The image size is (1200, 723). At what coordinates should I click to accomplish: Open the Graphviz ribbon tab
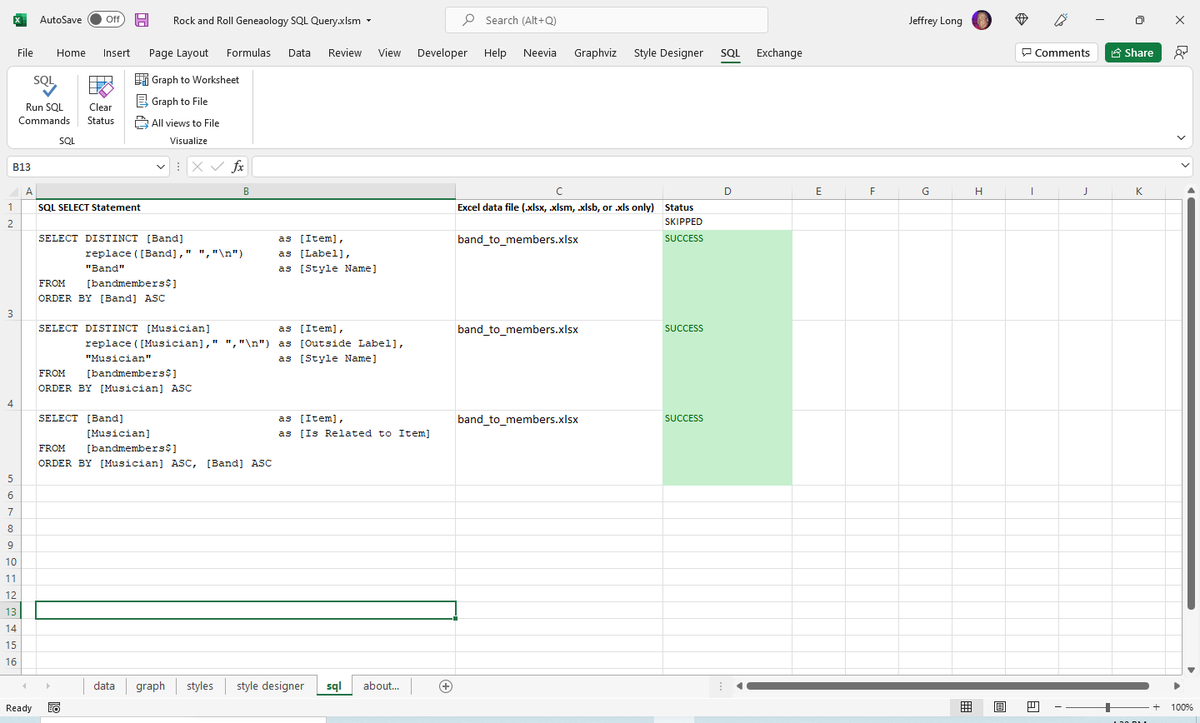pyautogui.click(x=596, y=53)
